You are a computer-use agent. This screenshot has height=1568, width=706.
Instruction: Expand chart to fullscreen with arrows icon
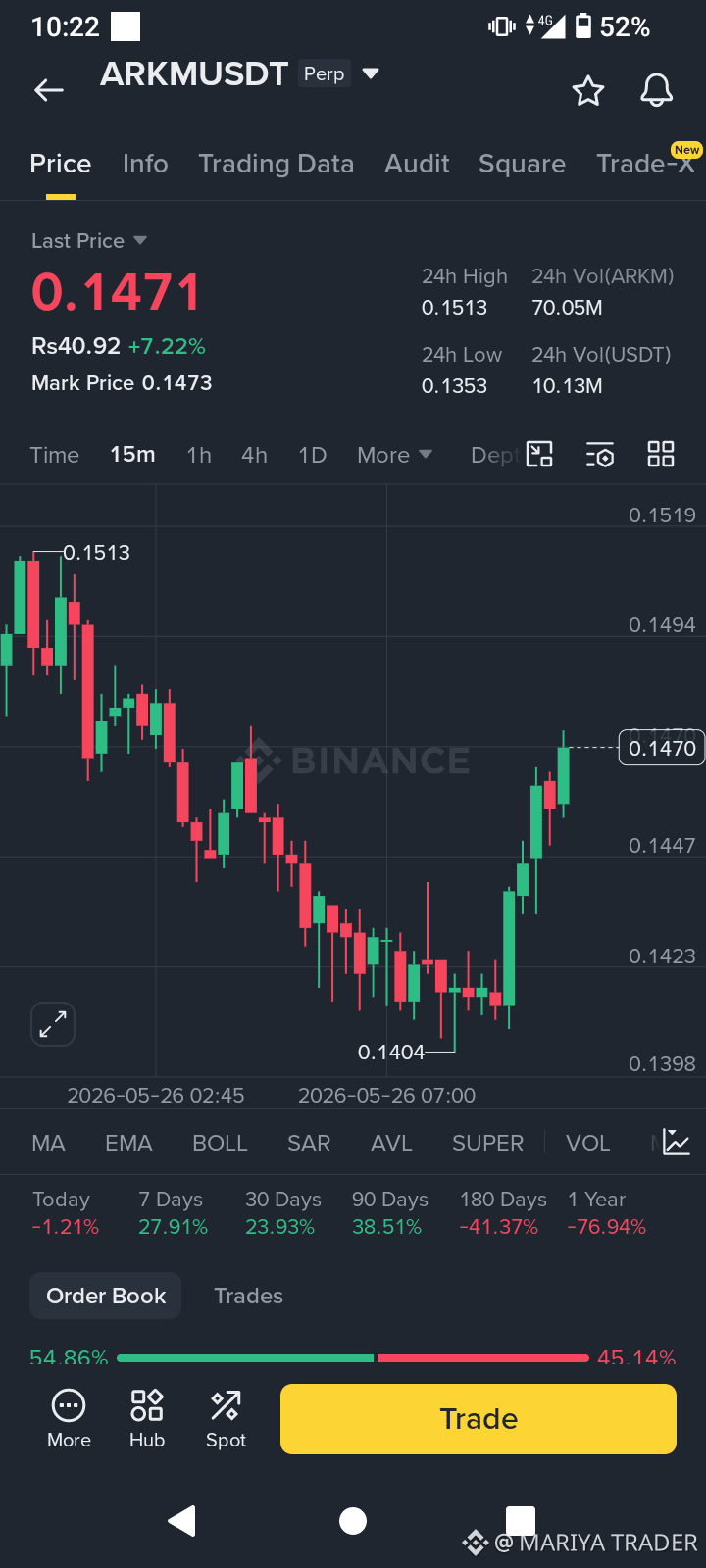coord(53,1024)
